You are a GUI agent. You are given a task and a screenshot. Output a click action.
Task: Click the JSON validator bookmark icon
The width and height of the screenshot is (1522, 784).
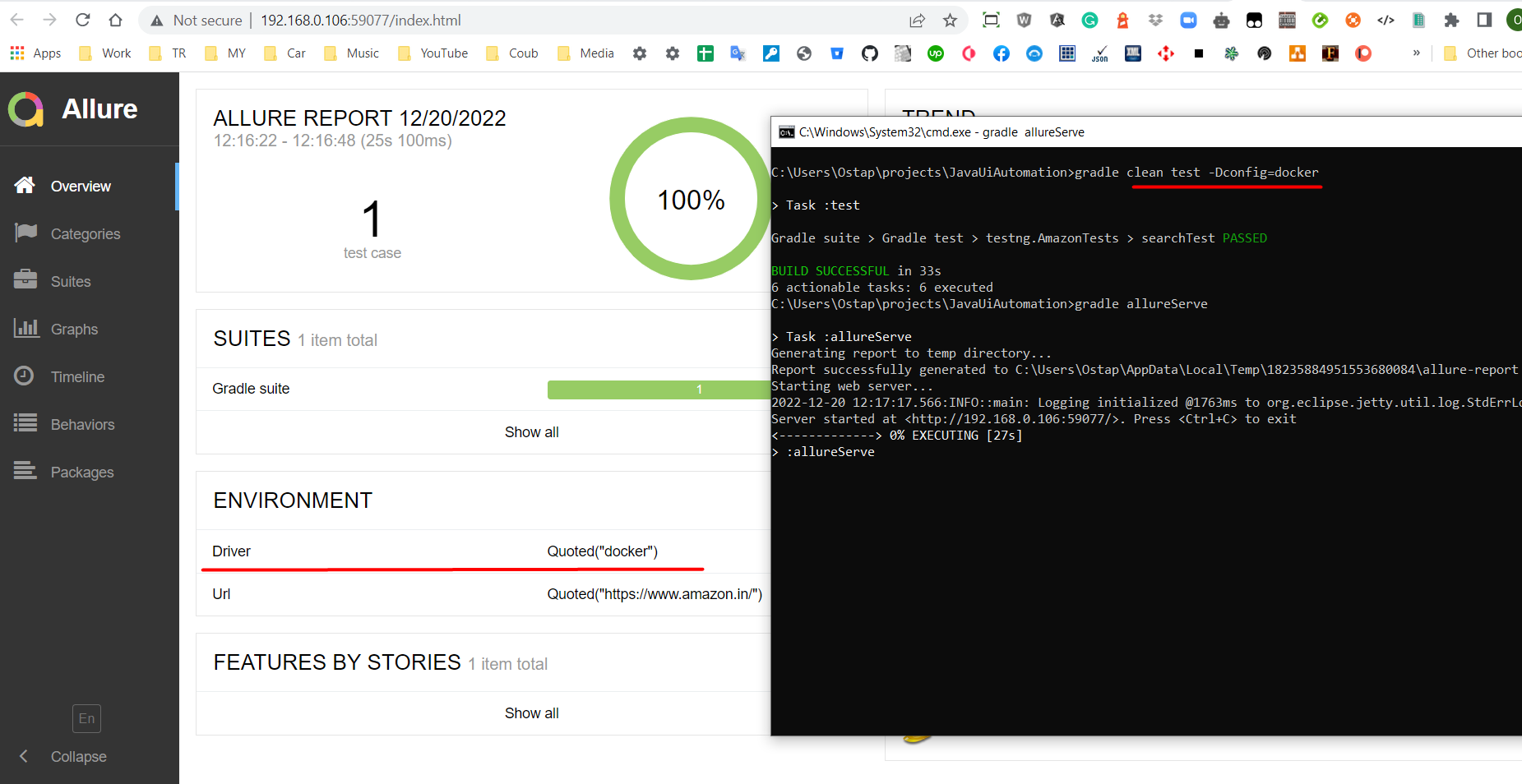pyautogui.click(x=1100, y=53)
